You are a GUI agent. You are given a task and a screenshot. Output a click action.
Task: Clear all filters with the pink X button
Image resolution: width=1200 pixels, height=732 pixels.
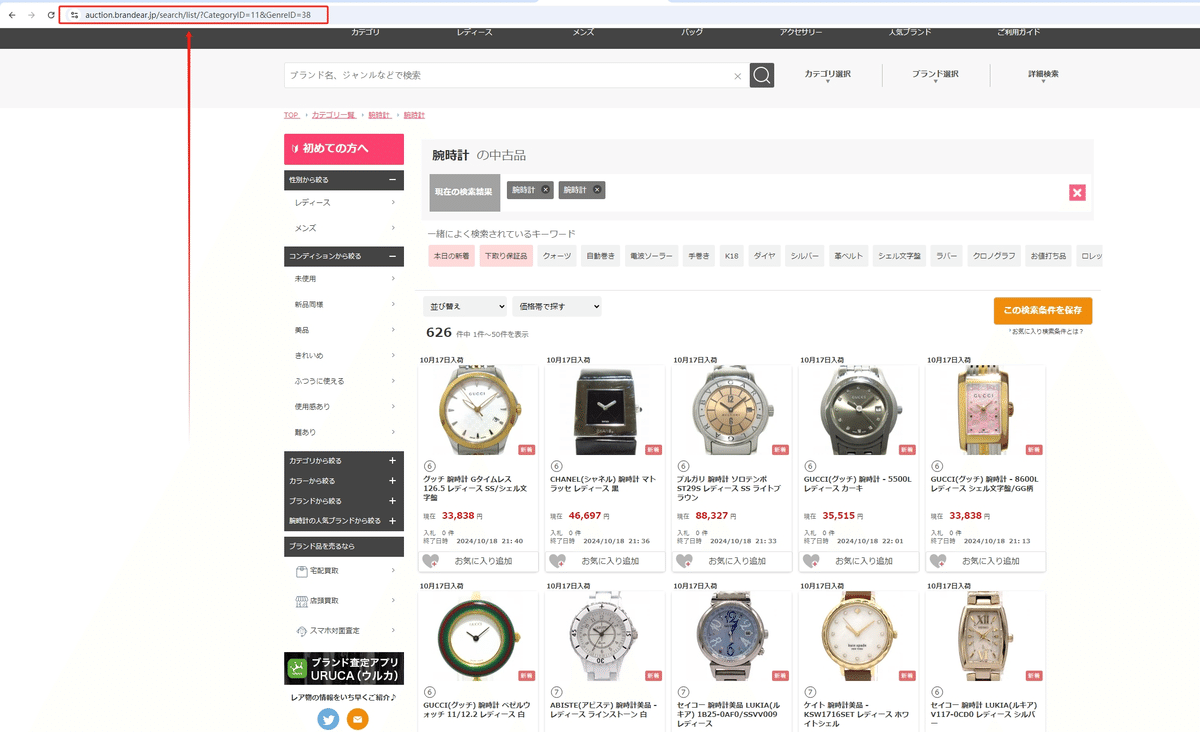click(1077, 193)
